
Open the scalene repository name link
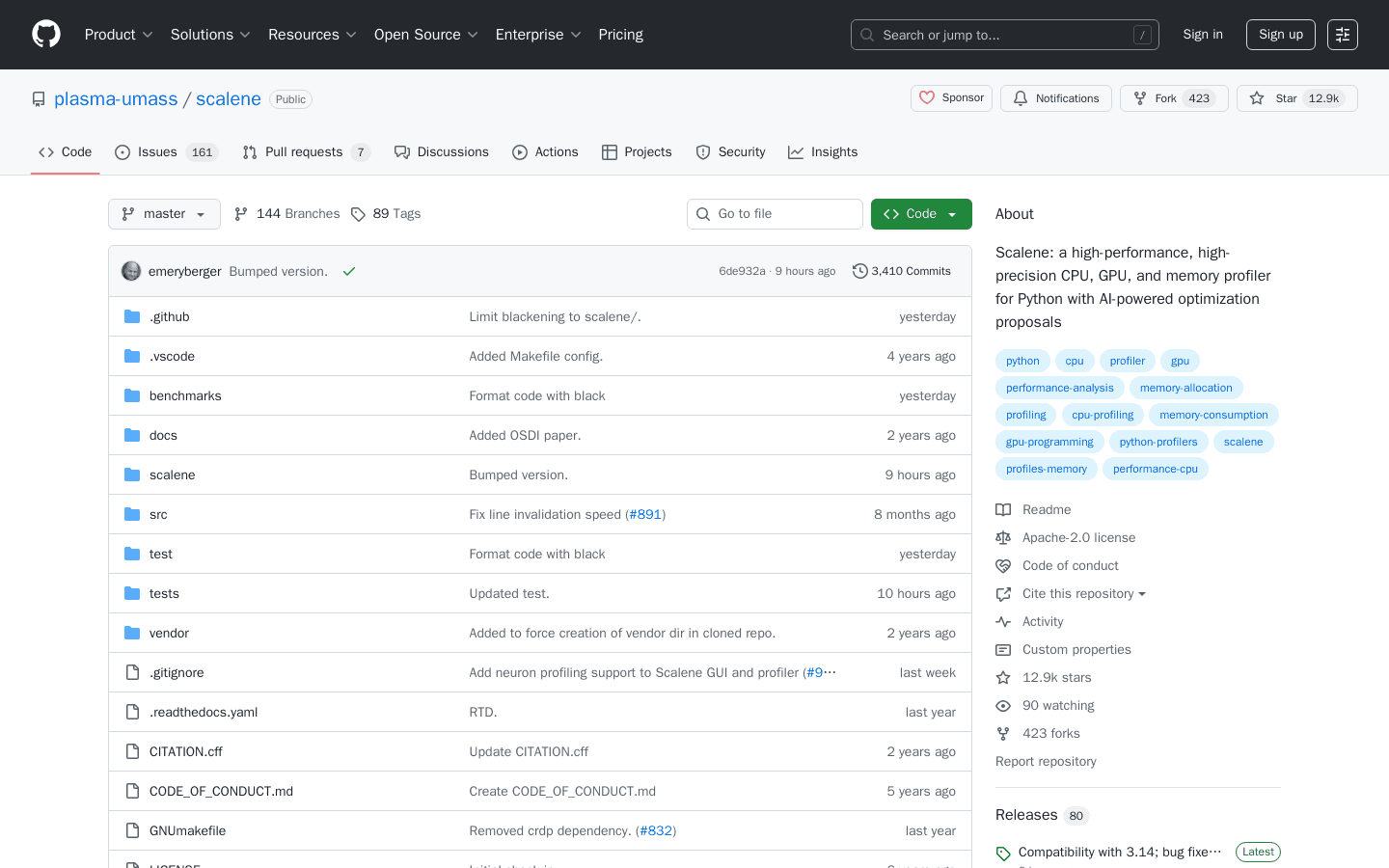point(229,99)
